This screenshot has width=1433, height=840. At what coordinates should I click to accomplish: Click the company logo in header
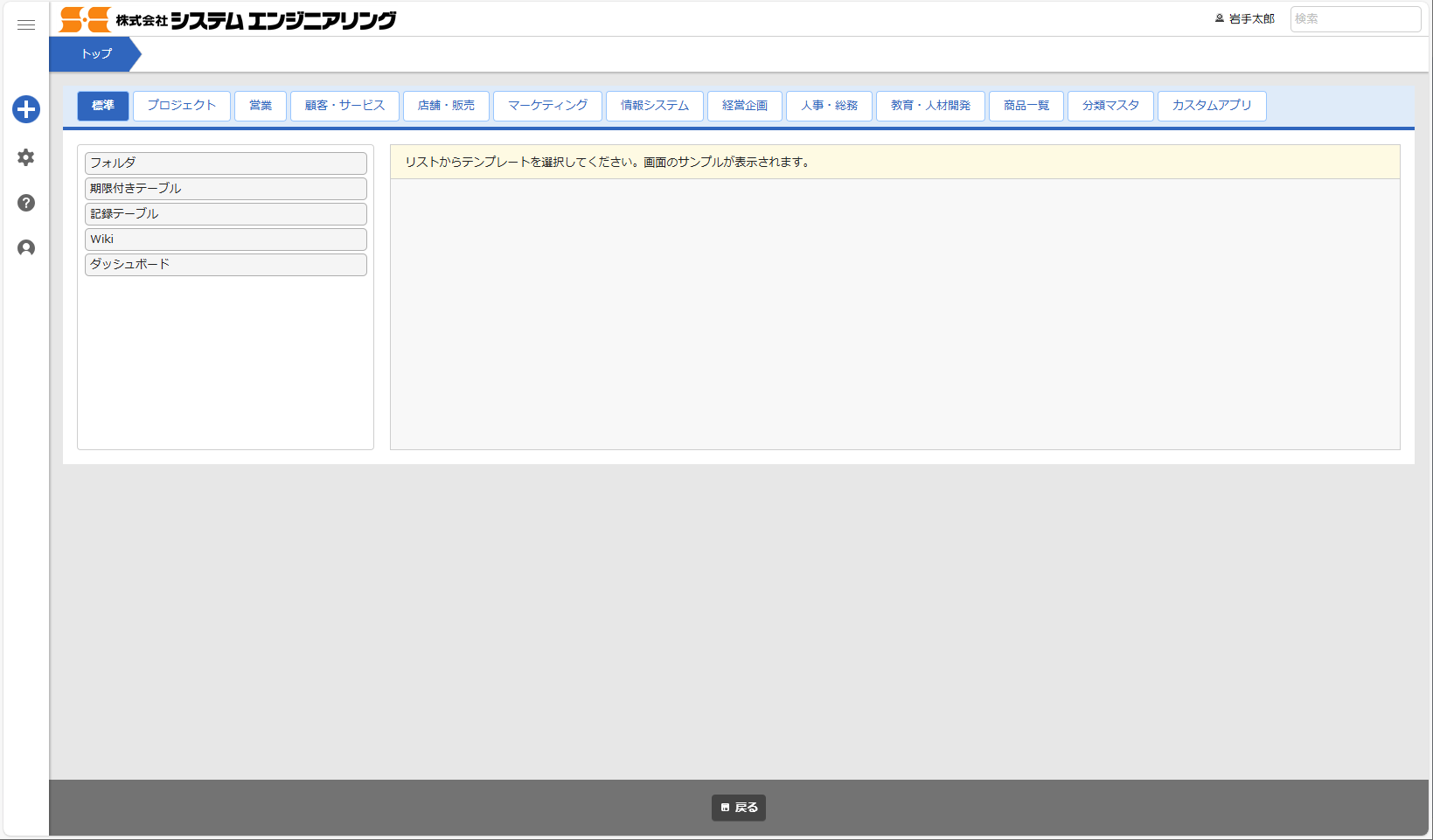227,19
